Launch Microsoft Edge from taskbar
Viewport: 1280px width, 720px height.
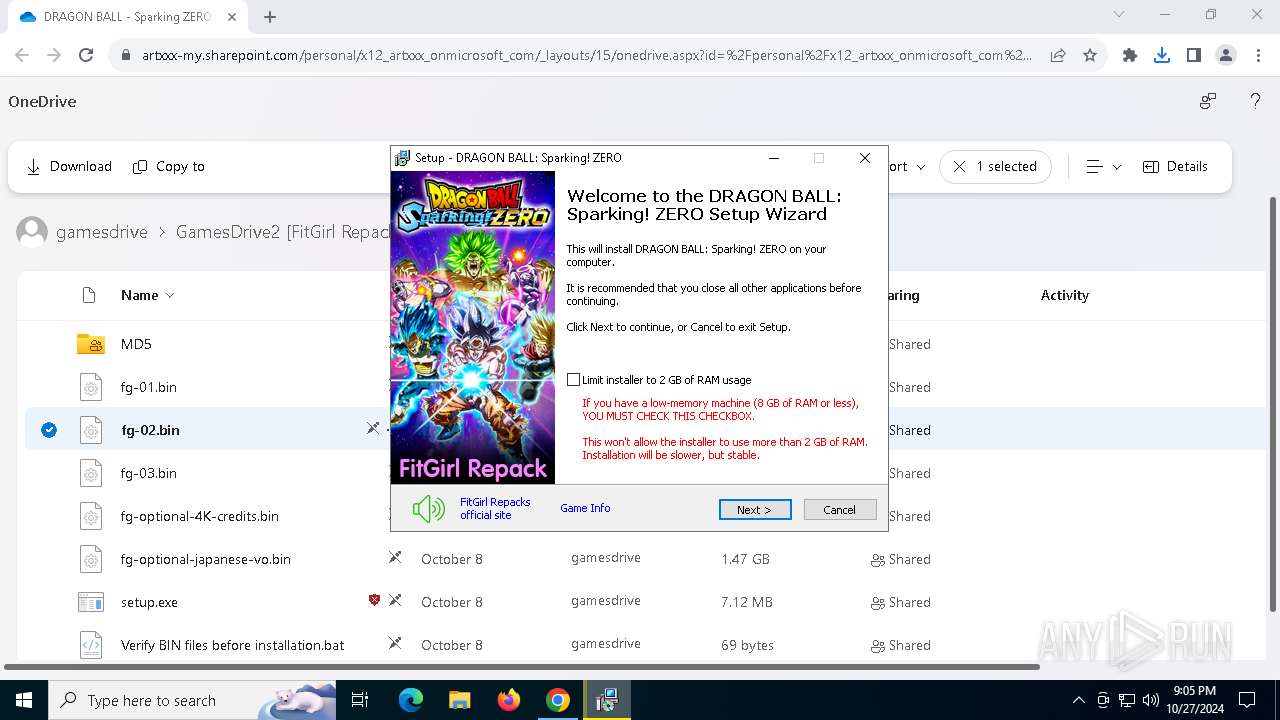click(411, 700)
